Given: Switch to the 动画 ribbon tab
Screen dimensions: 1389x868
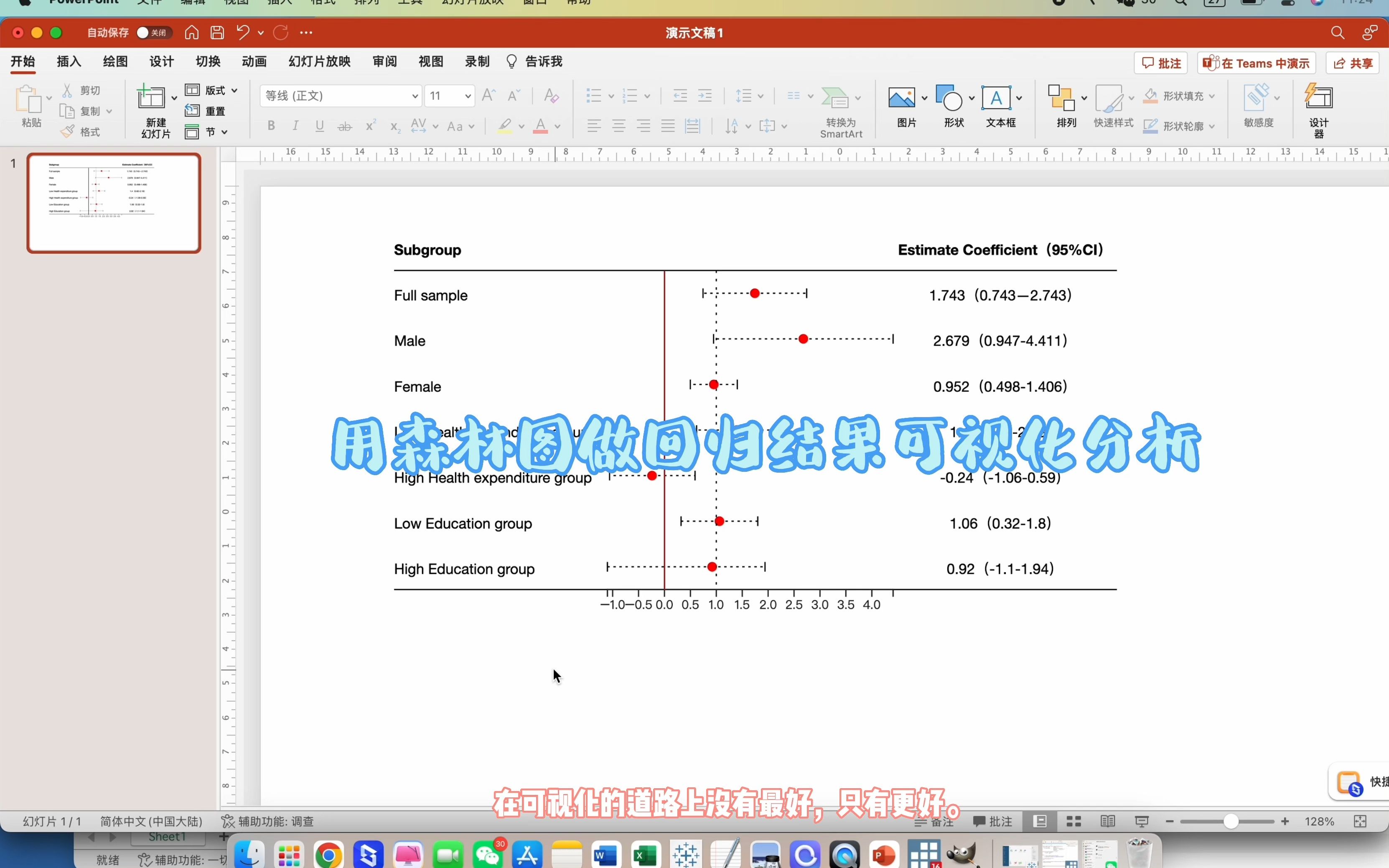Looking at the screenshot, I should coord(254,61).
